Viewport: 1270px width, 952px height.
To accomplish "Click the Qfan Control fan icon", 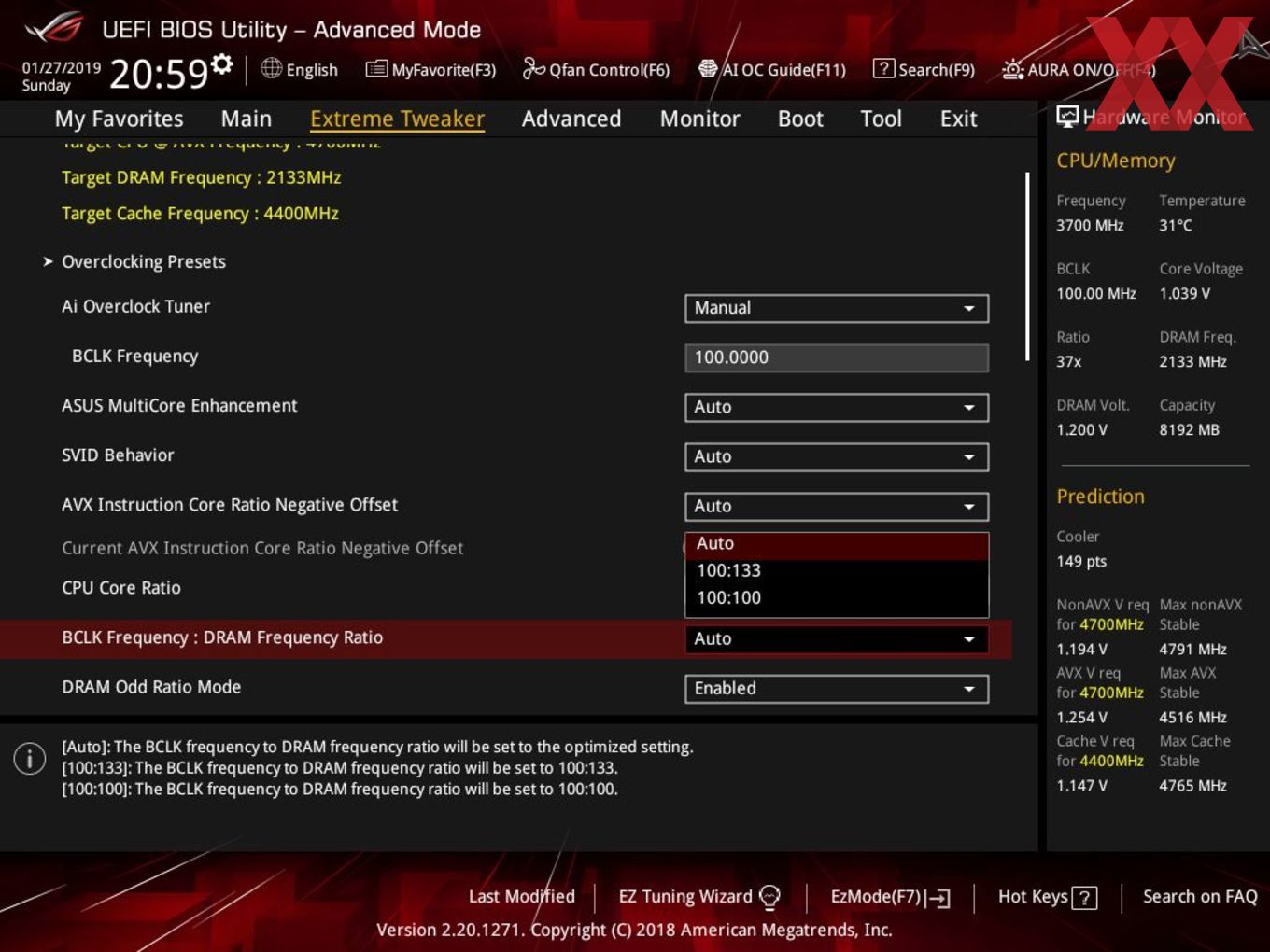I will [x=533, y=68].
